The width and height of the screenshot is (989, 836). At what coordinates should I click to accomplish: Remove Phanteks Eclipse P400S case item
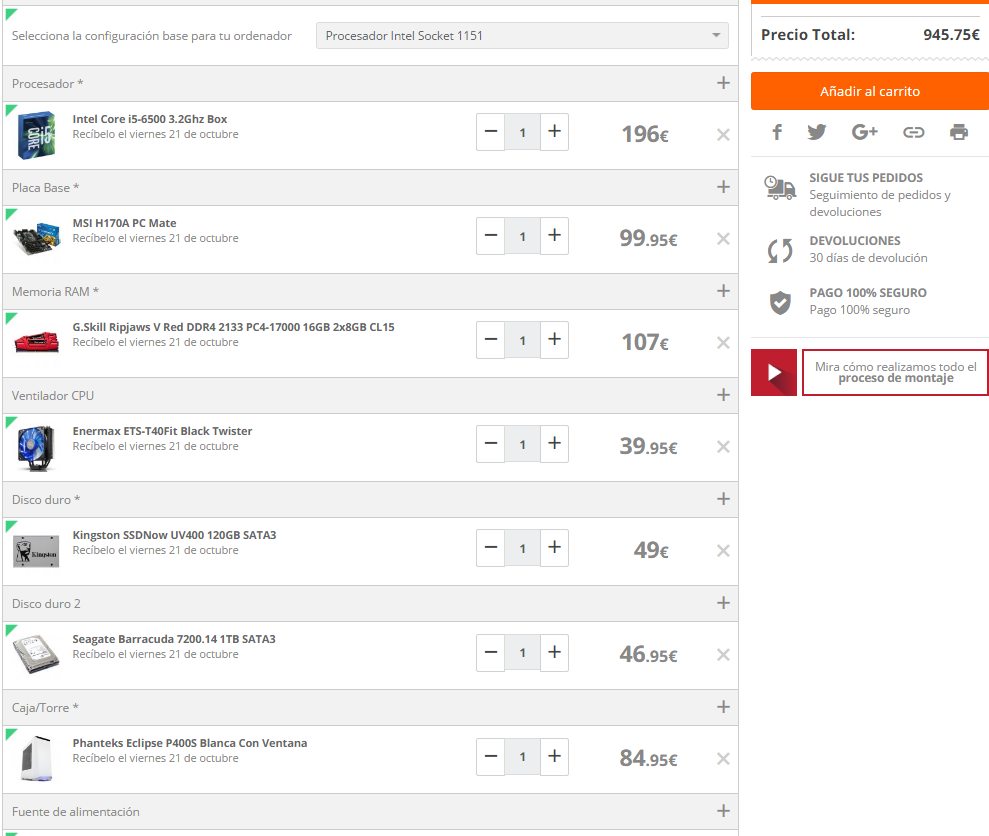point(723,759)
